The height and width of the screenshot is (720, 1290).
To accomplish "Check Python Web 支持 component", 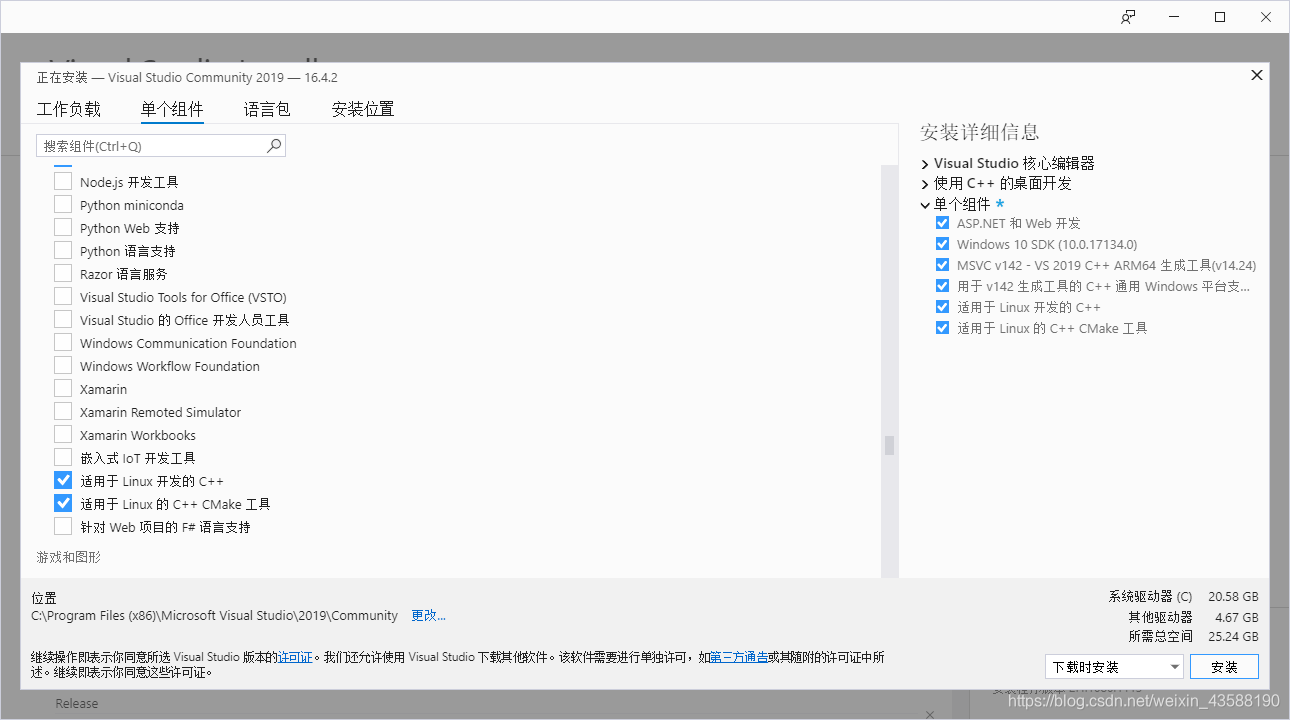I will click(x=63, y=228).
